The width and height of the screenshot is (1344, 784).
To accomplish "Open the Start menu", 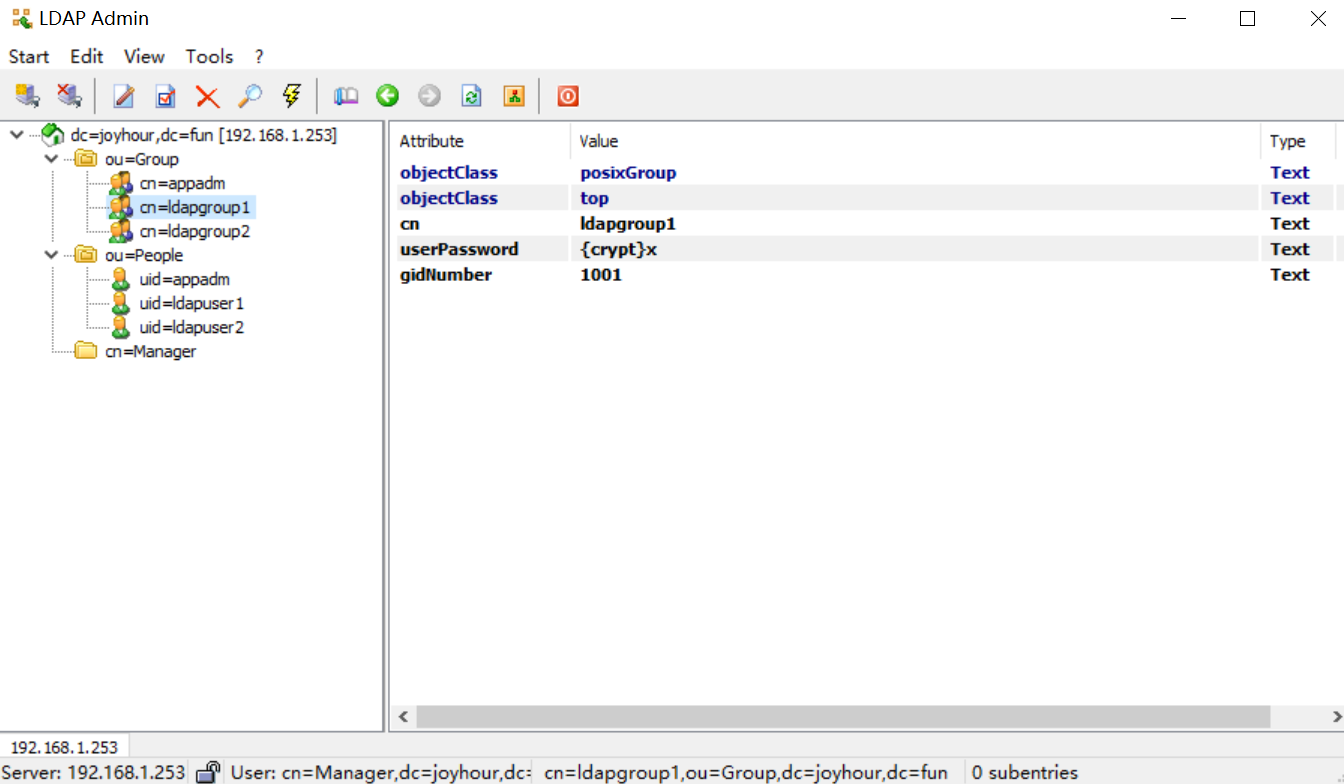I will [x=29, y=56].
